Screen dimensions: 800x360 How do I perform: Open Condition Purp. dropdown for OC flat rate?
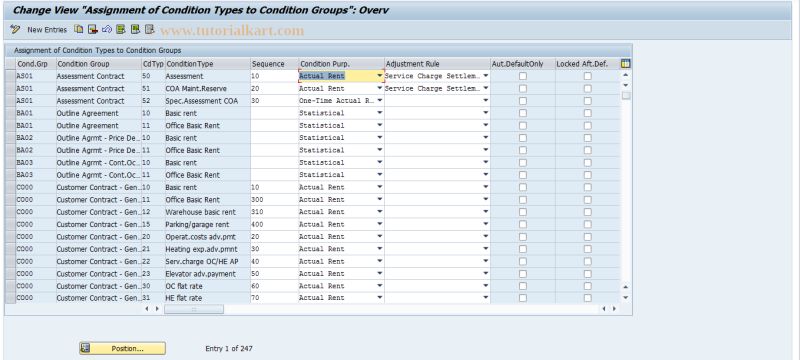(x=380, y=286)
